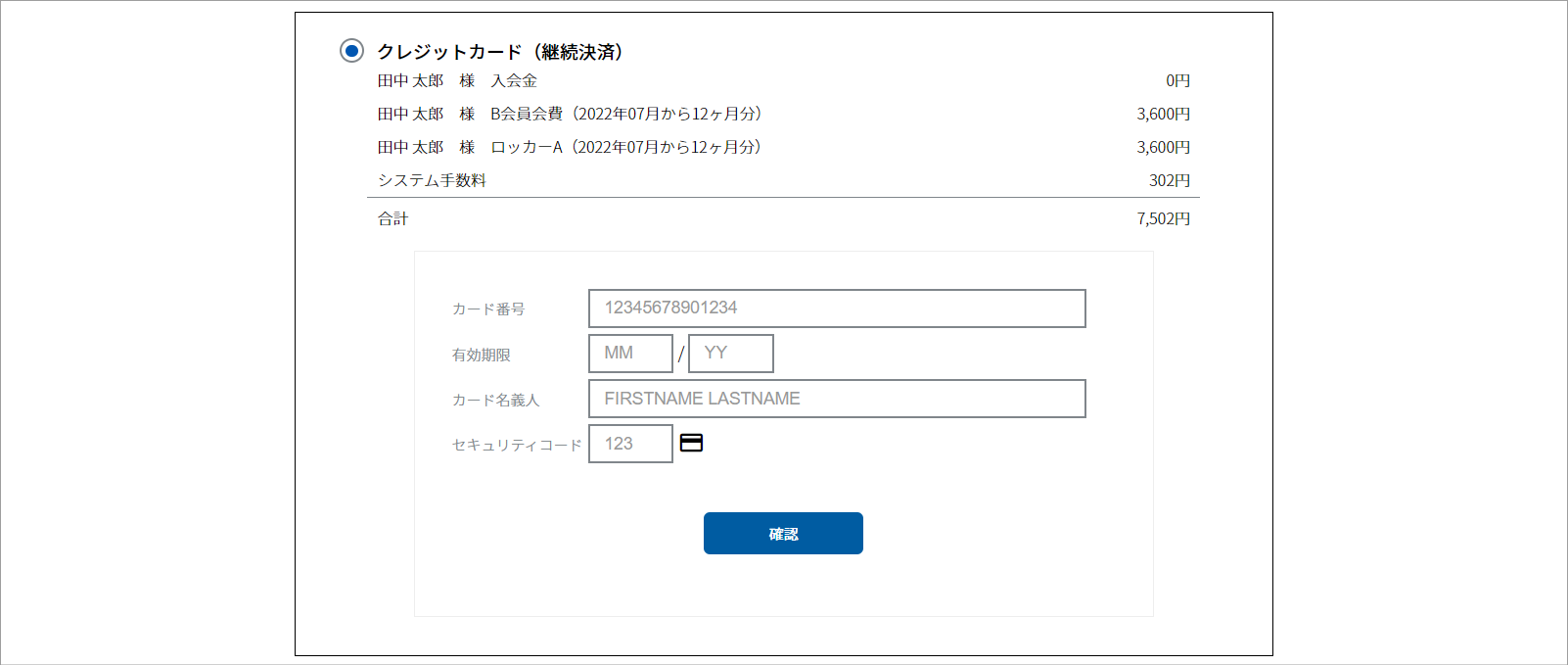Click the システム手数料 row label

pos(432,181)
